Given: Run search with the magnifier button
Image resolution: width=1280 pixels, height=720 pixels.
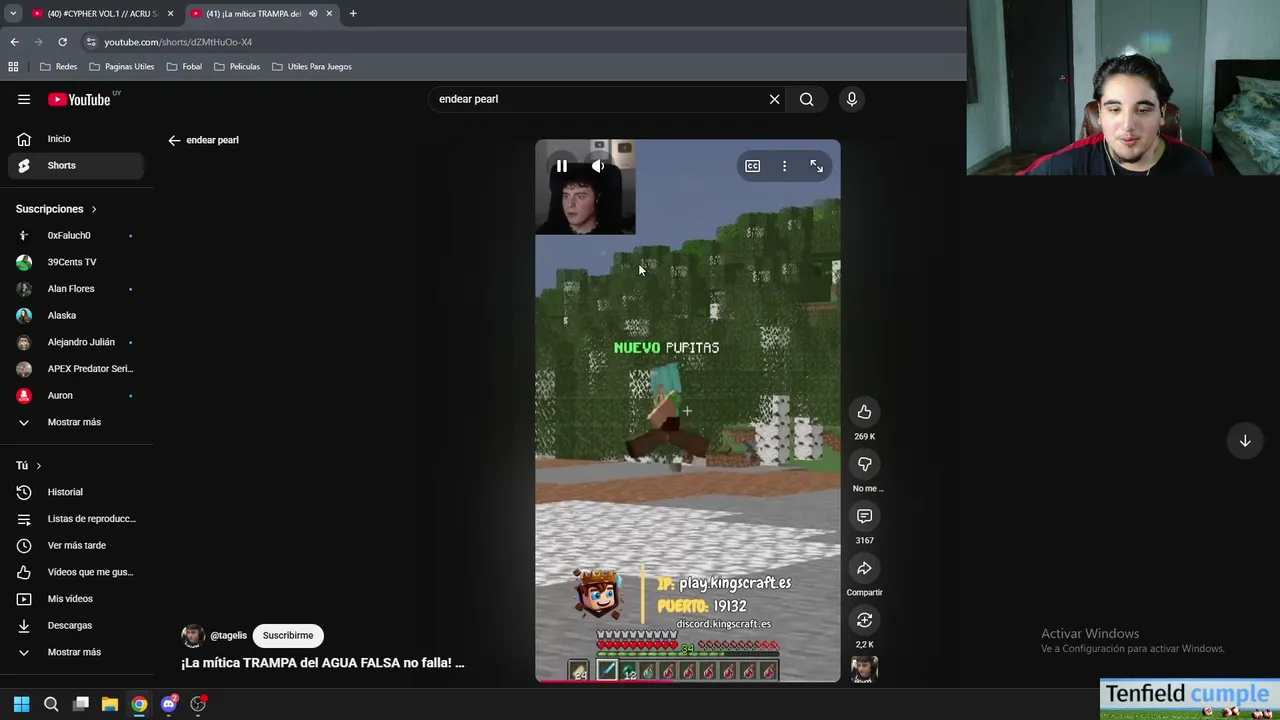Looking at the screenshot, I should [806, 99].
